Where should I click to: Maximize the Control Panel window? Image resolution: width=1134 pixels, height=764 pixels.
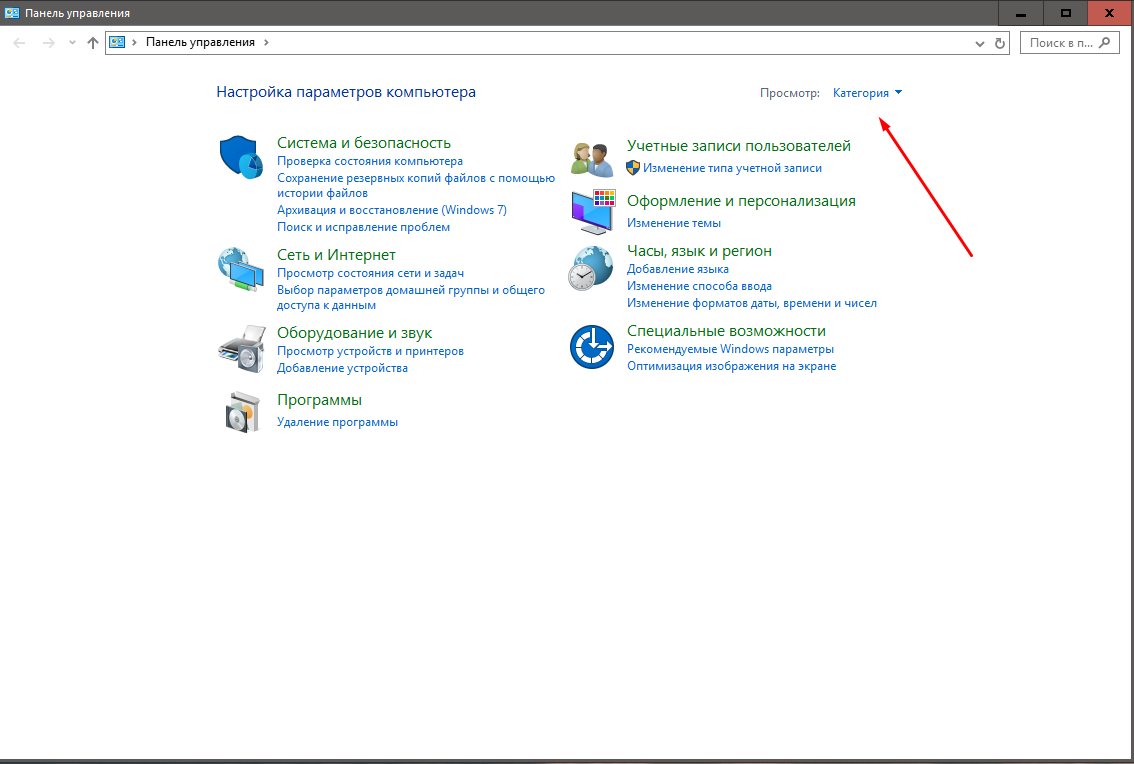(x=1065, y=13)
